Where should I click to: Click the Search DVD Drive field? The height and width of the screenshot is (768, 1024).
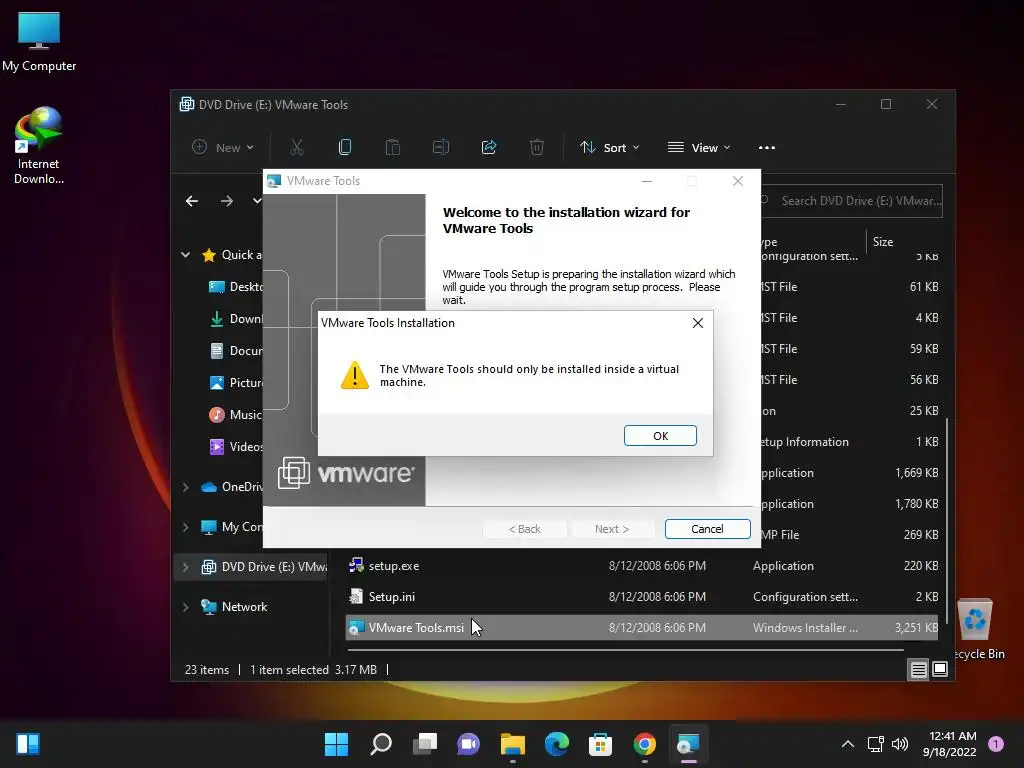pyautogui.click(x=852, y=201)
